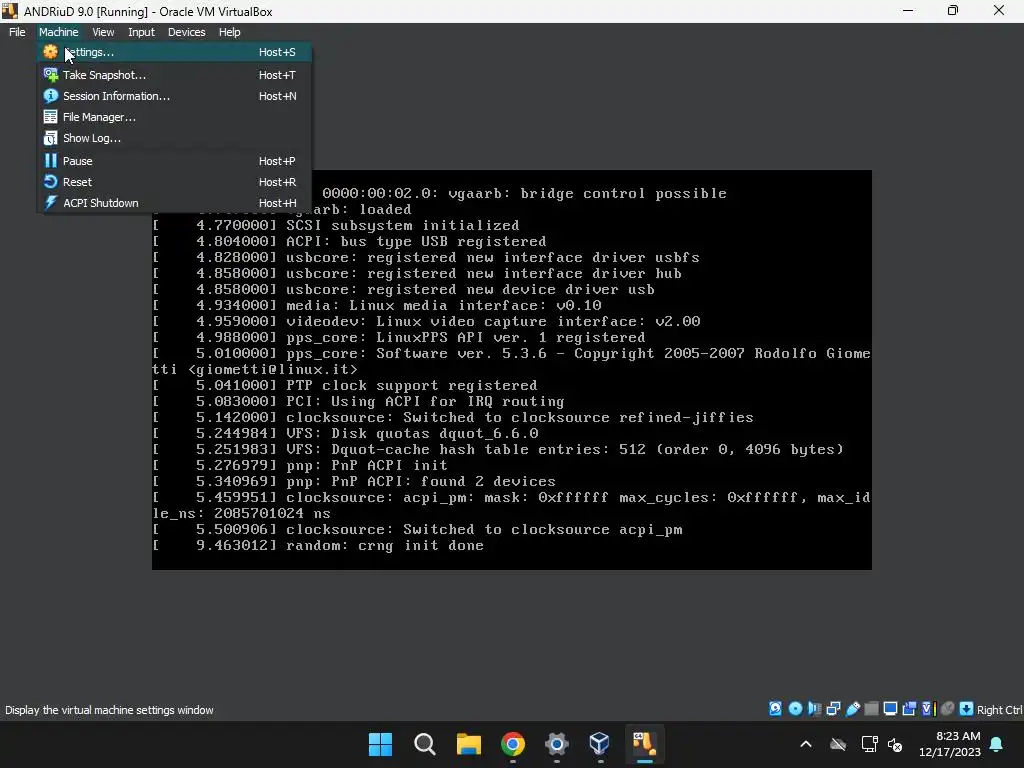Open notifications bell icon
Viewport: 1024px width, 768px height.
click(x=997, y=744)
